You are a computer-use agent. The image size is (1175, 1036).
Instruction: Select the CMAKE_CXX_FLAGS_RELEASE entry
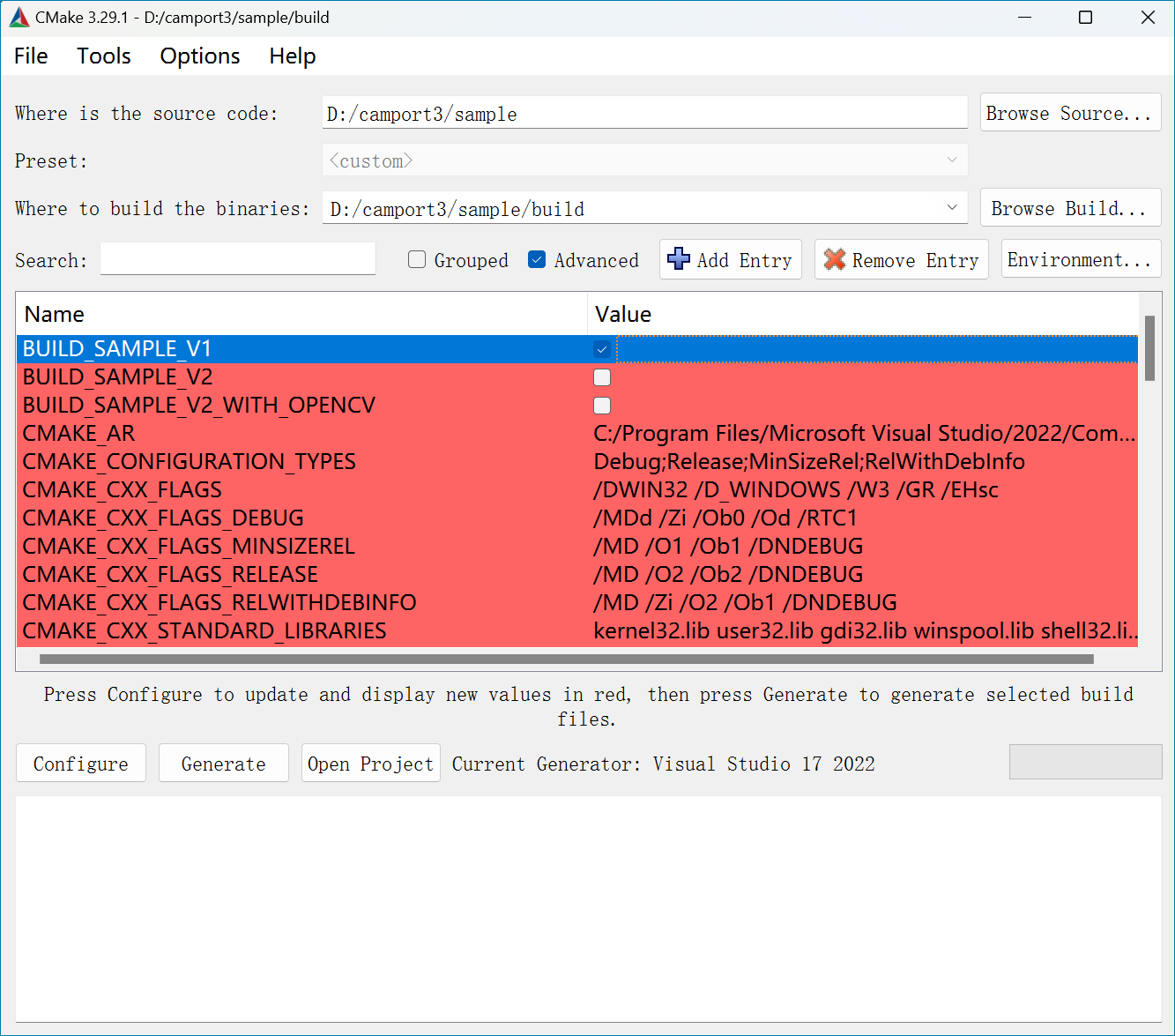(x=170, y=575)
